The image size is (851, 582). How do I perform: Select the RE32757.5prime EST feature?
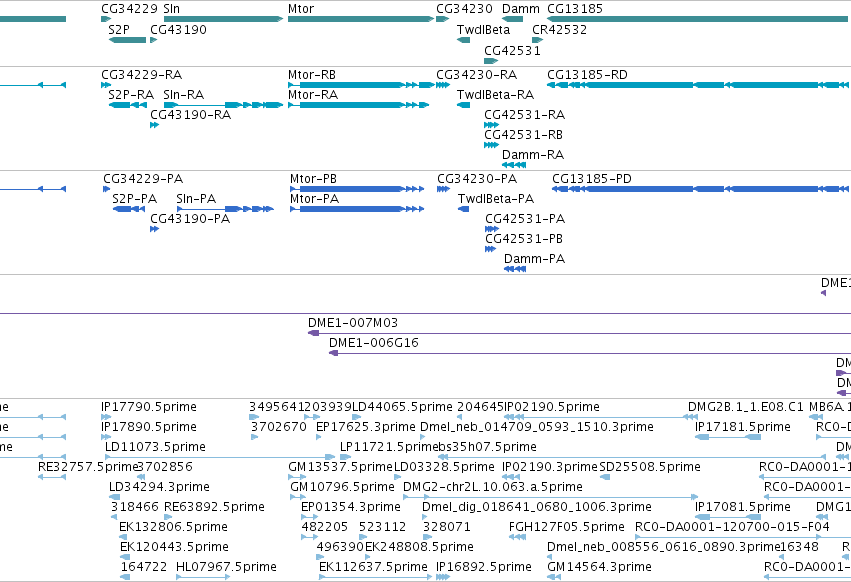52,477
